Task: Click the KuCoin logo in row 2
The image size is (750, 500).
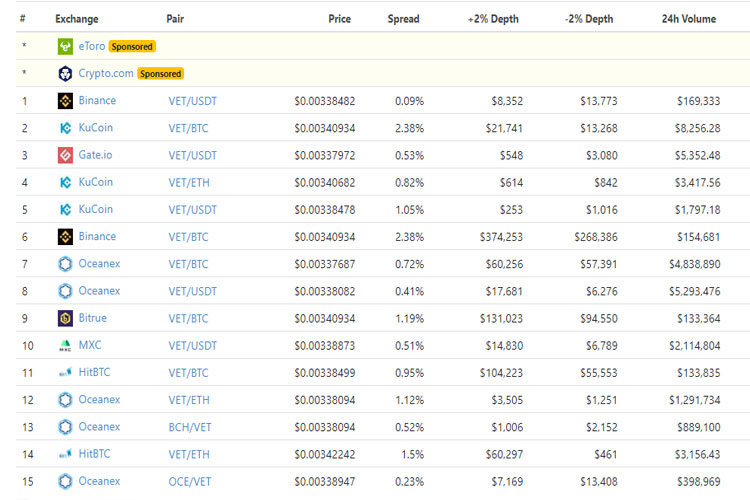Action: [65, 128]
